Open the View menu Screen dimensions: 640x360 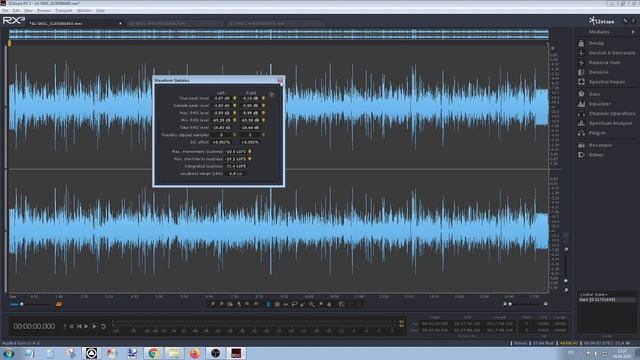tap(28, 11)
